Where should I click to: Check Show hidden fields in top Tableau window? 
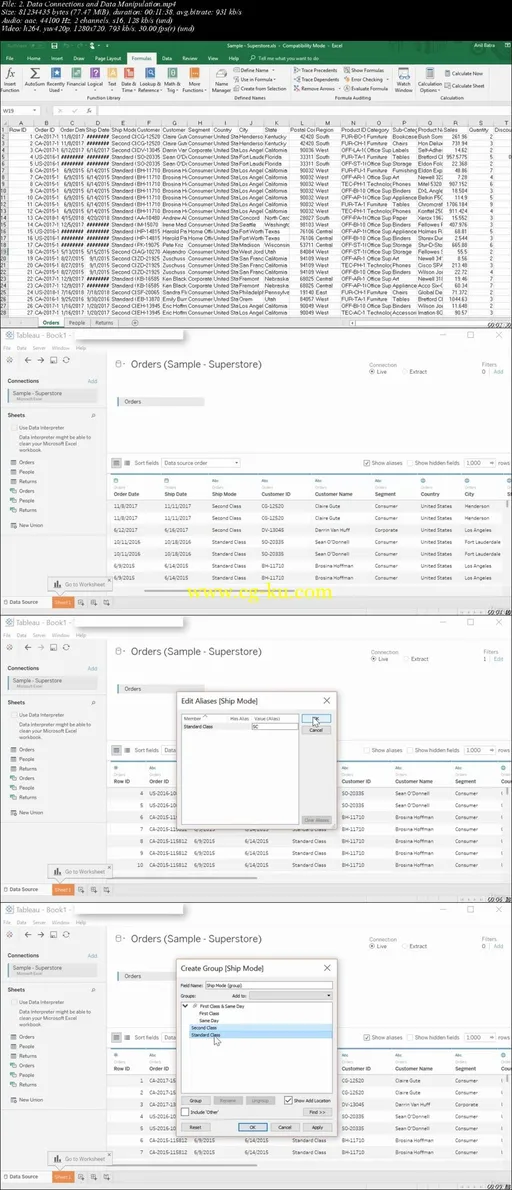click(410, 463)
